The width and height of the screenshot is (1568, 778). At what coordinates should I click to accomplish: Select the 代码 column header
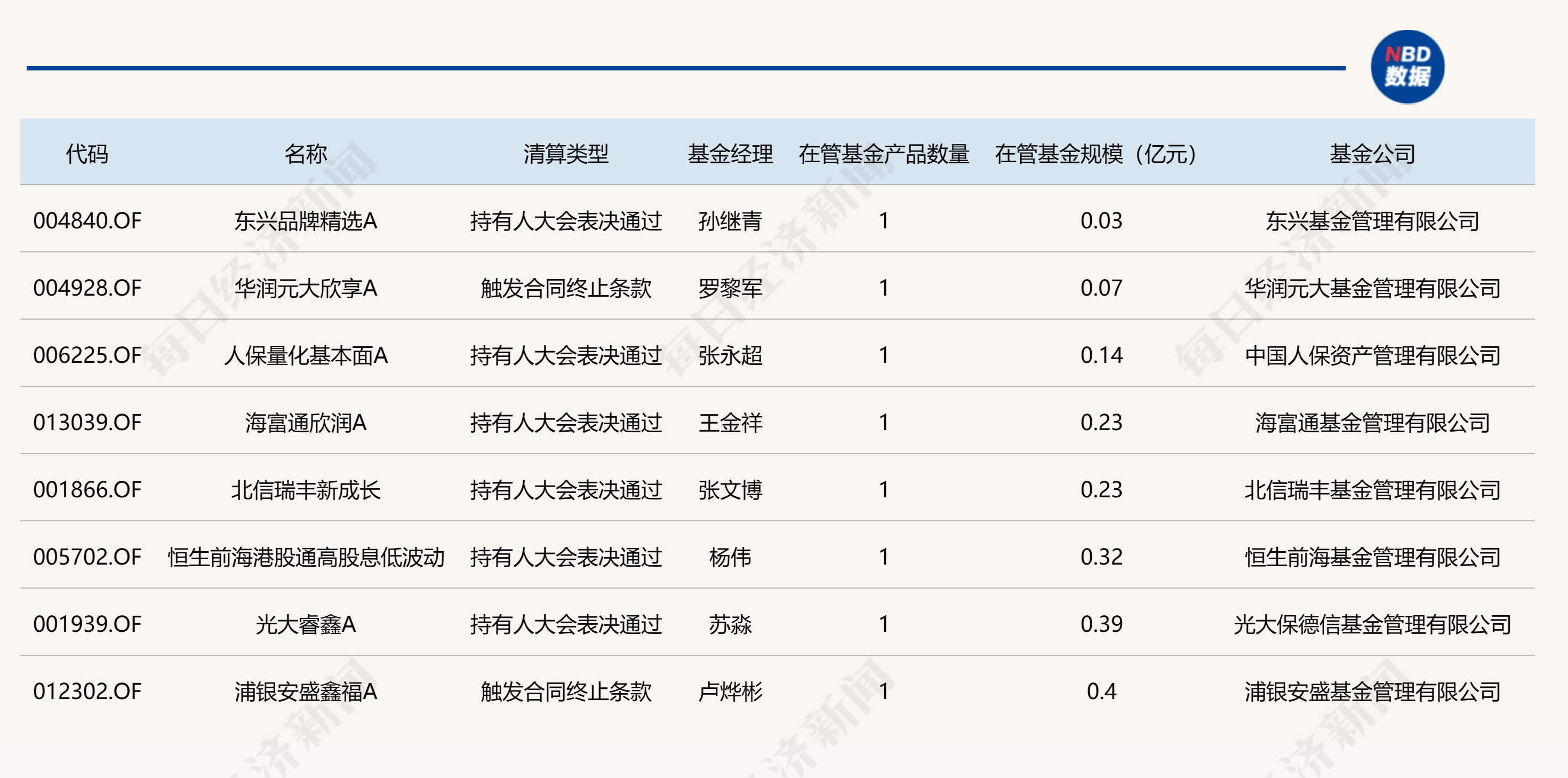87,154
